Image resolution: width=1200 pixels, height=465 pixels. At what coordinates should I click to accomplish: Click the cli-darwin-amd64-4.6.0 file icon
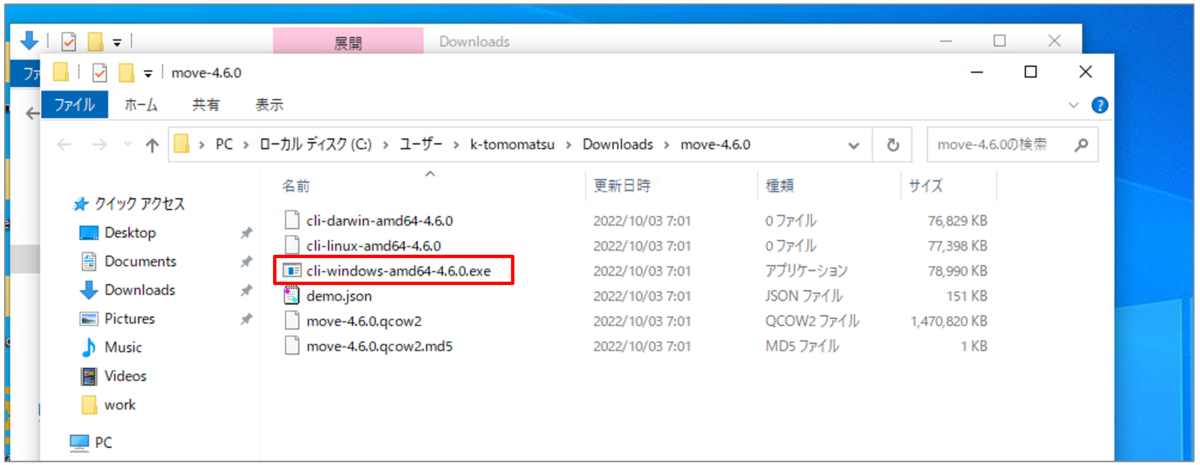pos(292,220)
